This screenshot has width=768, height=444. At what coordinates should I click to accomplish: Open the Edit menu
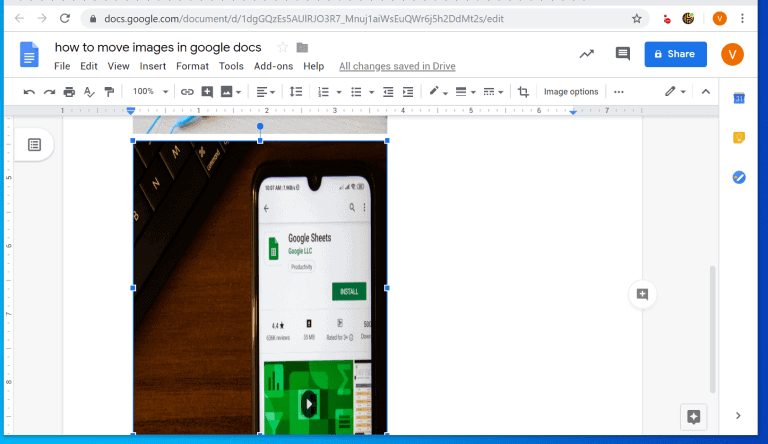pos(89,66)
